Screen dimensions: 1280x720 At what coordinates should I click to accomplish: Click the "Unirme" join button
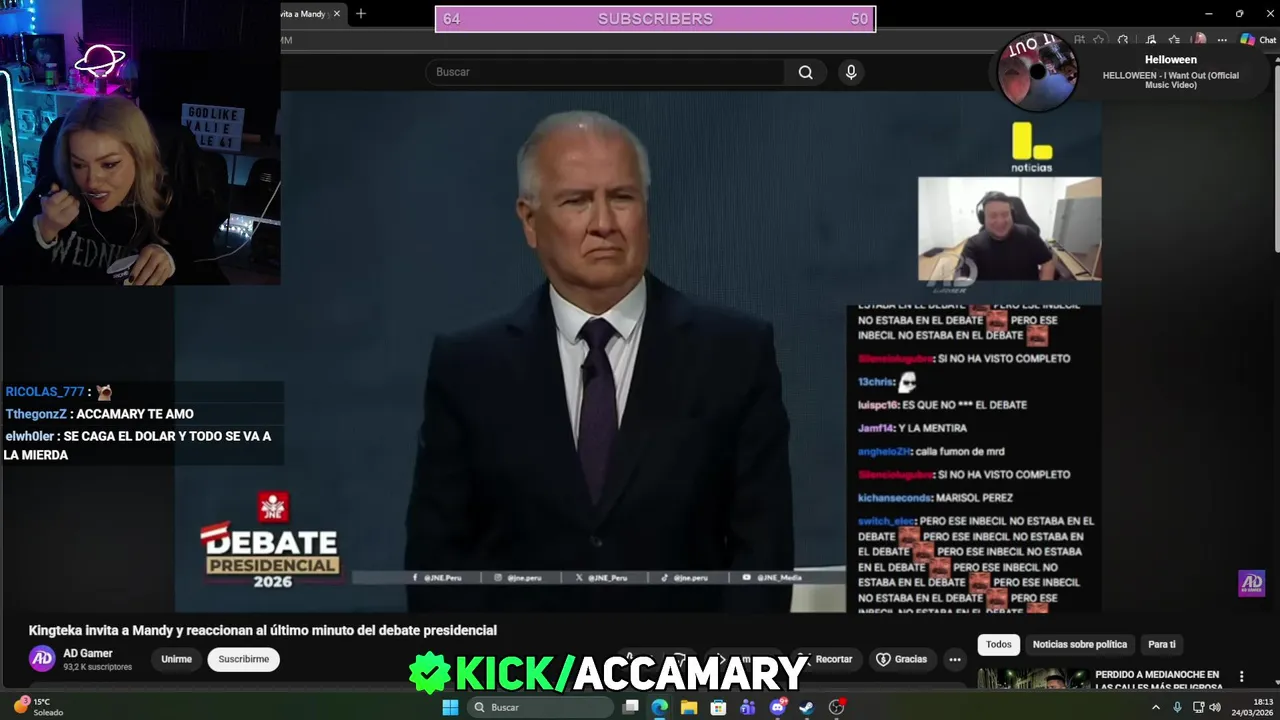point(176,659)
